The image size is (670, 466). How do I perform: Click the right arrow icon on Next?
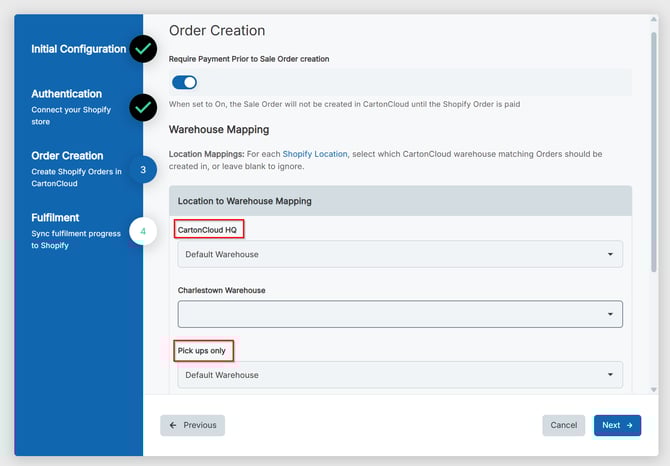(630, 425)
